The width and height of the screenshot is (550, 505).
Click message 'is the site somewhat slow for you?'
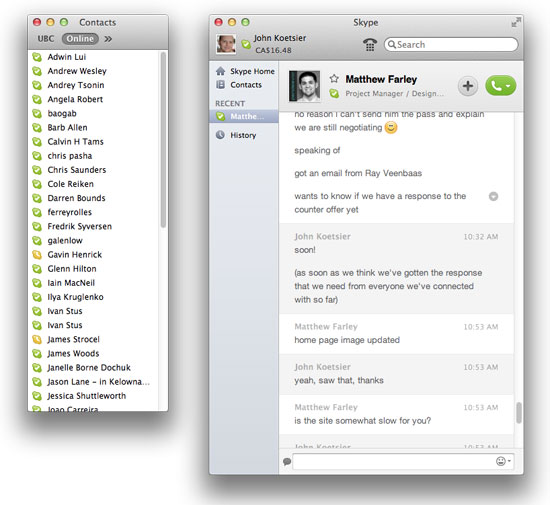click(363, 420)
